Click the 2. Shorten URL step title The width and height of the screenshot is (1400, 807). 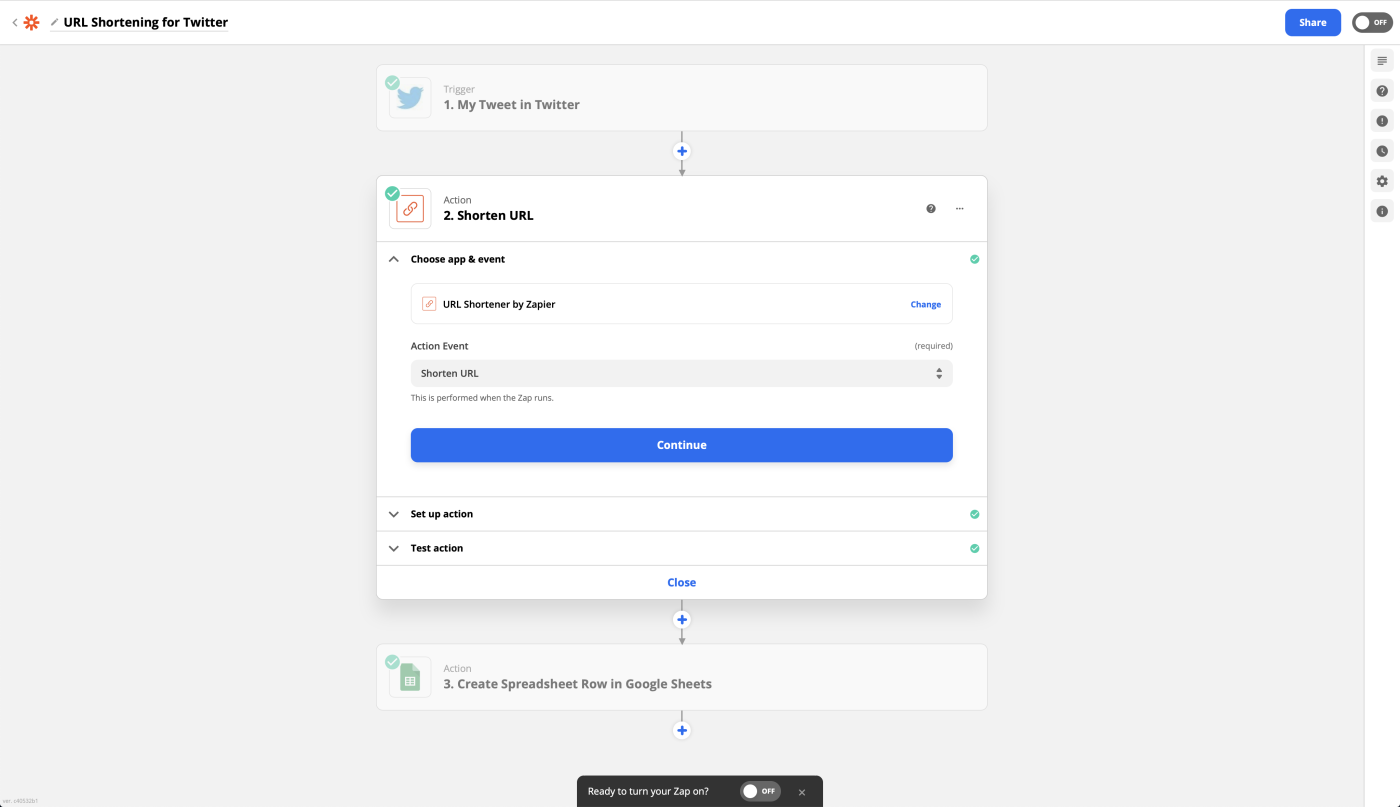pyautogui.click(x=488, y=216)
